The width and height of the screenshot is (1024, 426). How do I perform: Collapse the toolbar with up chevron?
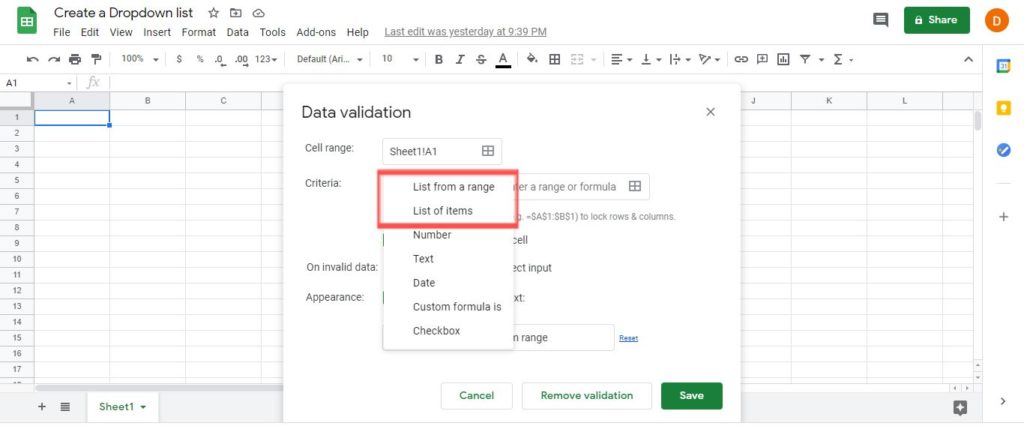click(968, 59)
